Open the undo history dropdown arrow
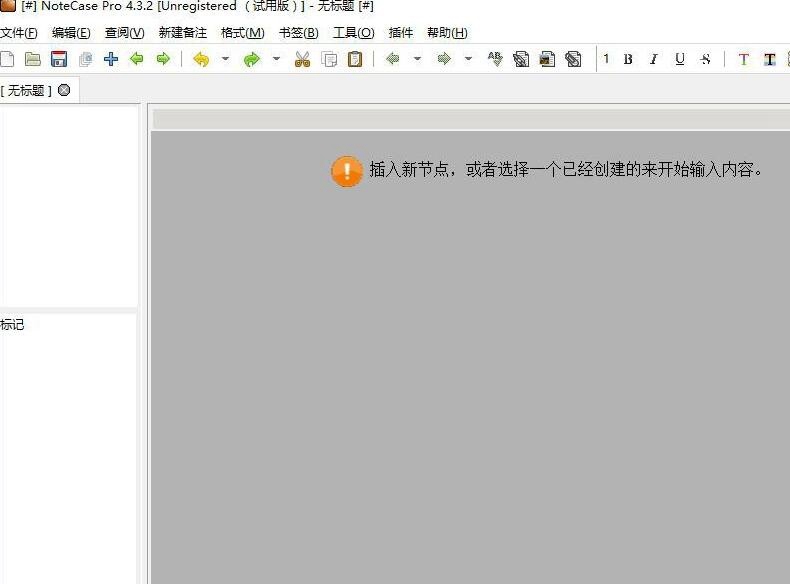The width and height of the screenshot is (790, 584). (225, 59)
